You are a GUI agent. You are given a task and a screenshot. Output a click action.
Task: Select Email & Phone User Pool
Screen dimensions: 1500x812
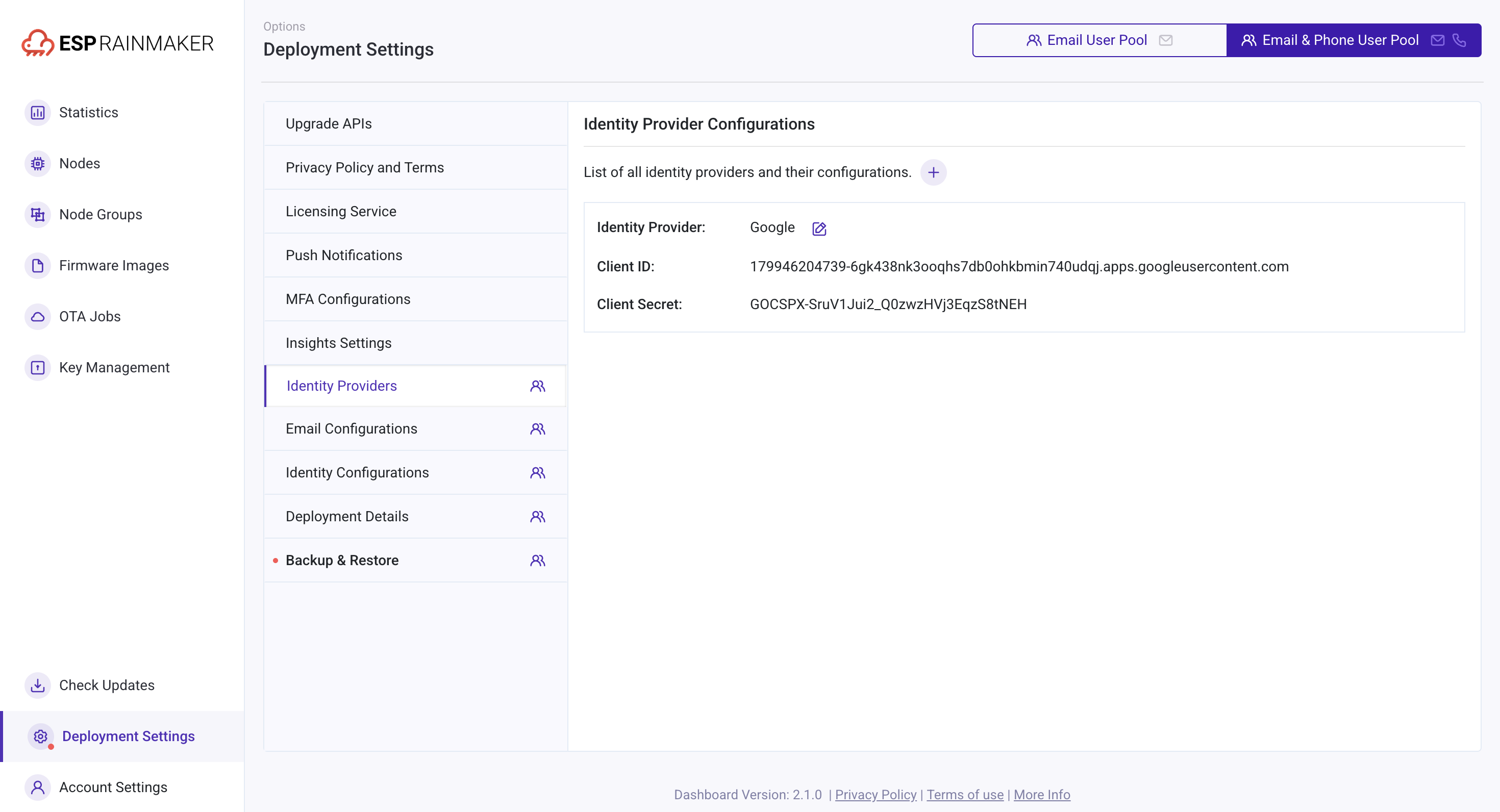1353,40
